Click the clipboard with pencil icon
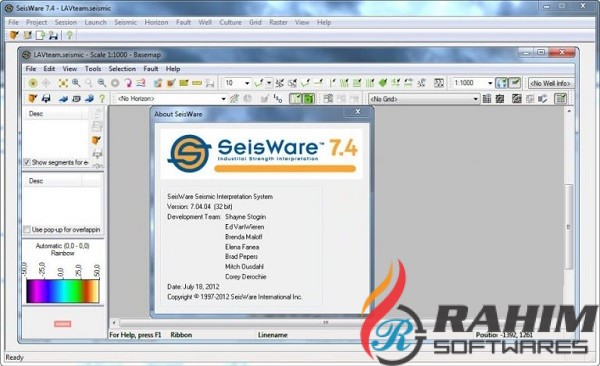This screenshot has height=366, width=600. pyautogui.click(x=158, y=83)
